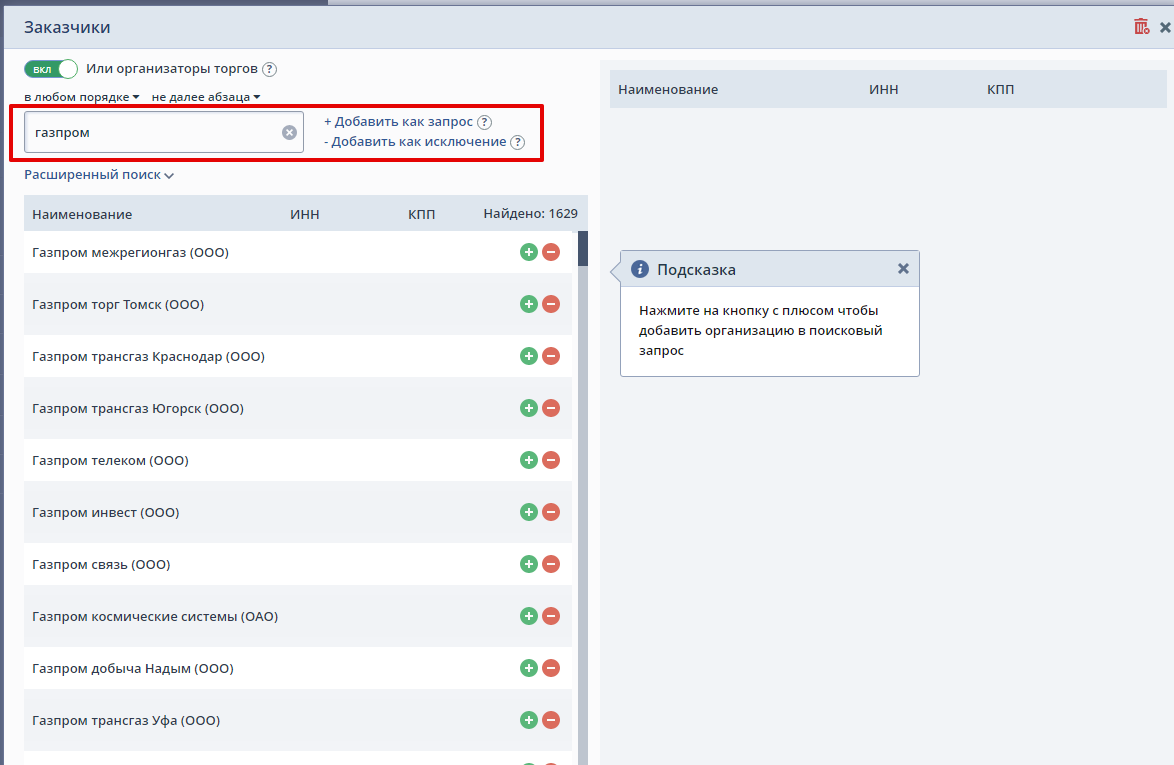The height and width of the screenshot is (765, 1174).
Task: Toggle the ВКЛ switch for организаторы торгов
Action: (x=51, y=69)
